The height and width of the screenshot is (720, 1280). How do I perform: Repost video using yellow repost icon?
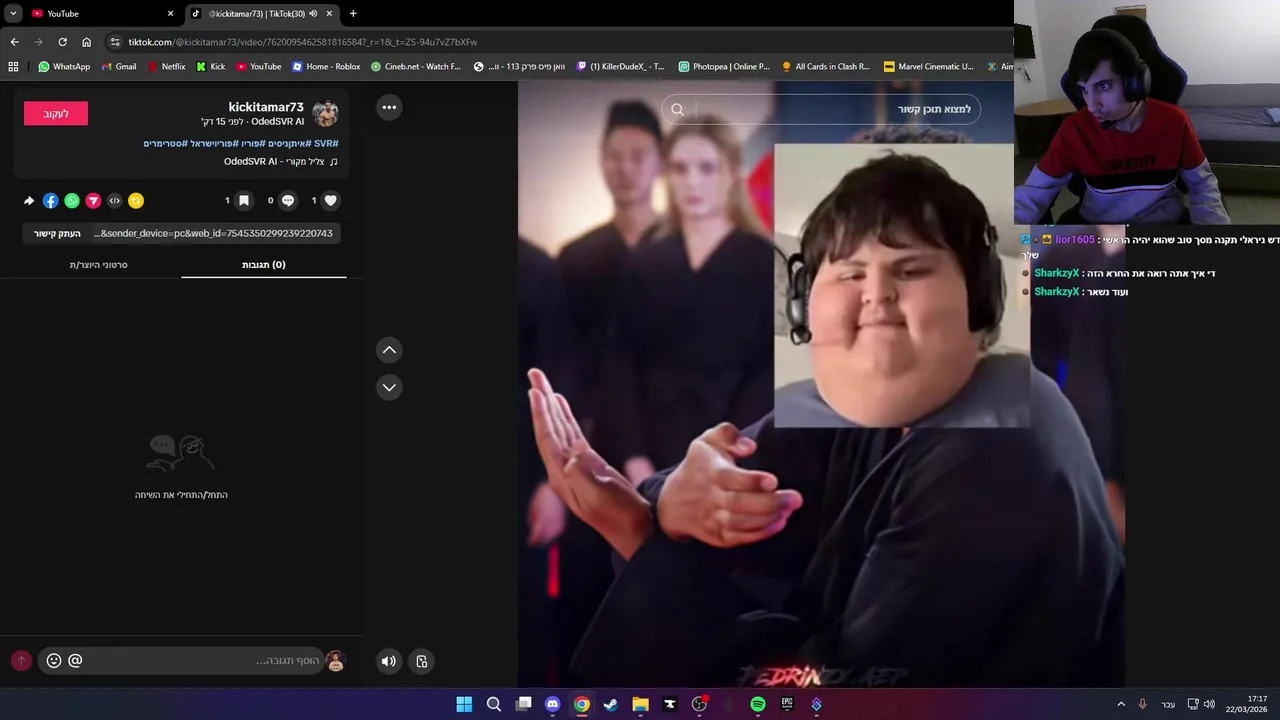click(x=136, y=201)
